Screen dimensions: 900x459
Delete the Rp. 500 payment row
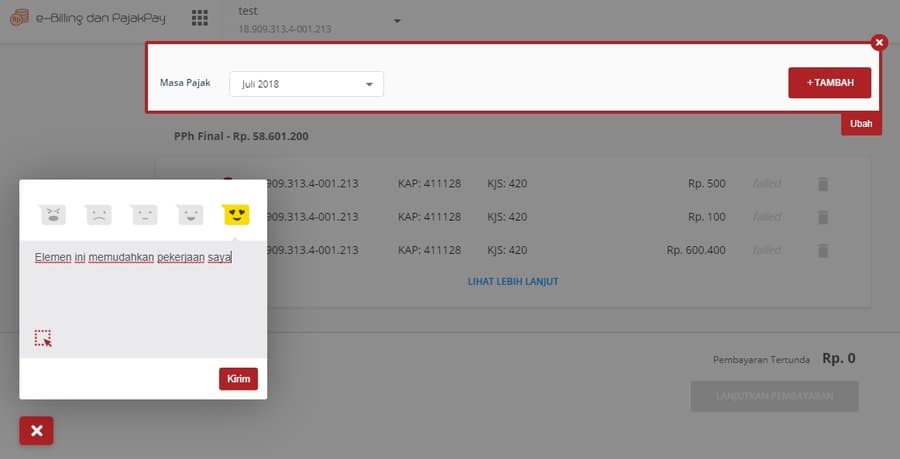(823, 184)
